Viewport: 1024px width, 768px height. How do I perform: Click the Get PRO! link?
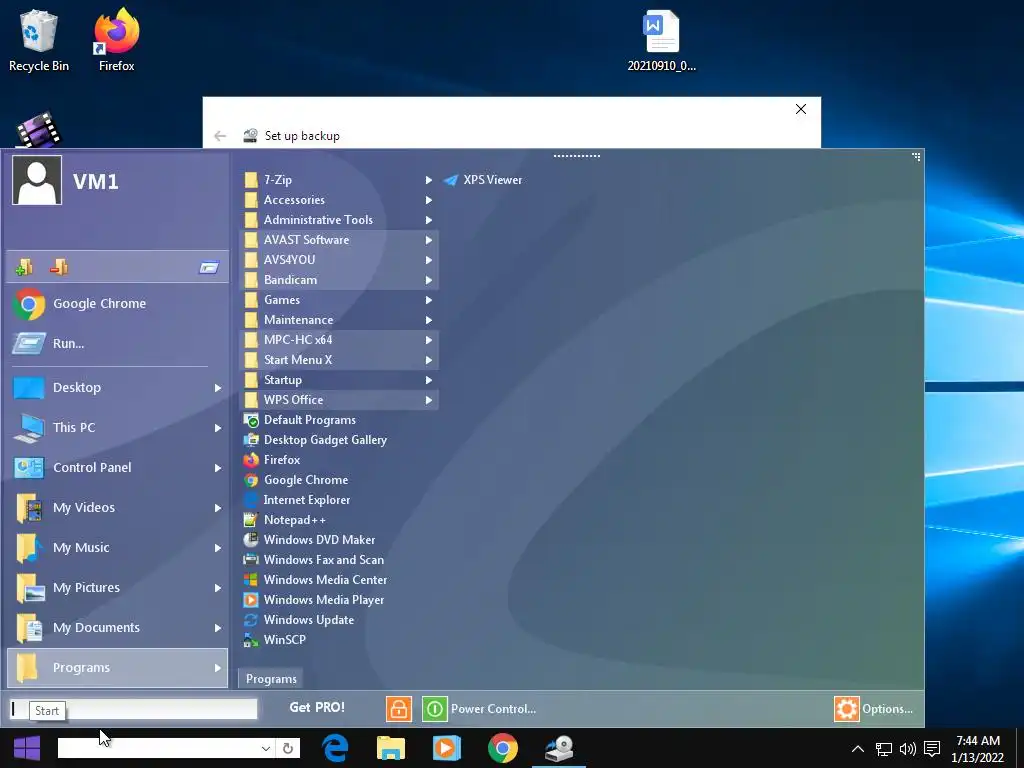point(317,708)
